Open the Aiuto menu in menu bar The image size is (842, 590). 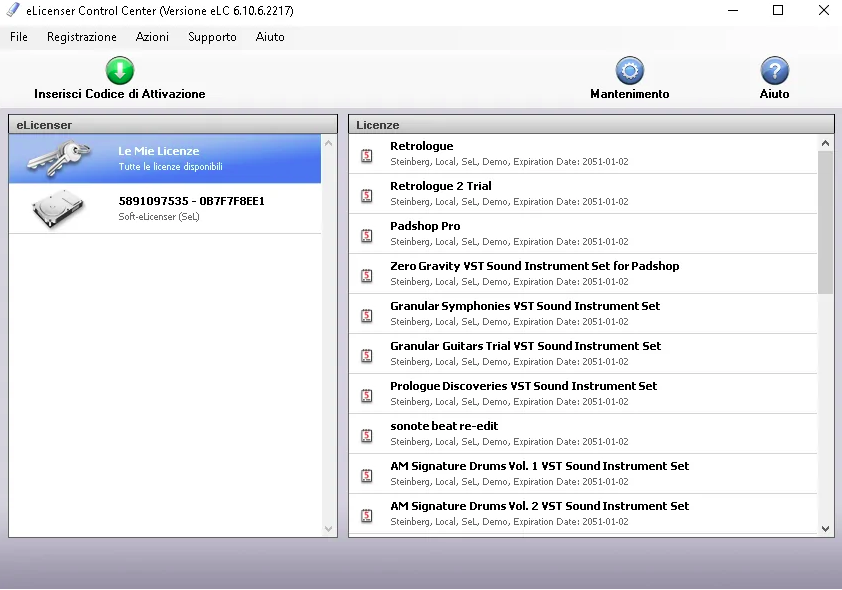(x=270, y=37)
